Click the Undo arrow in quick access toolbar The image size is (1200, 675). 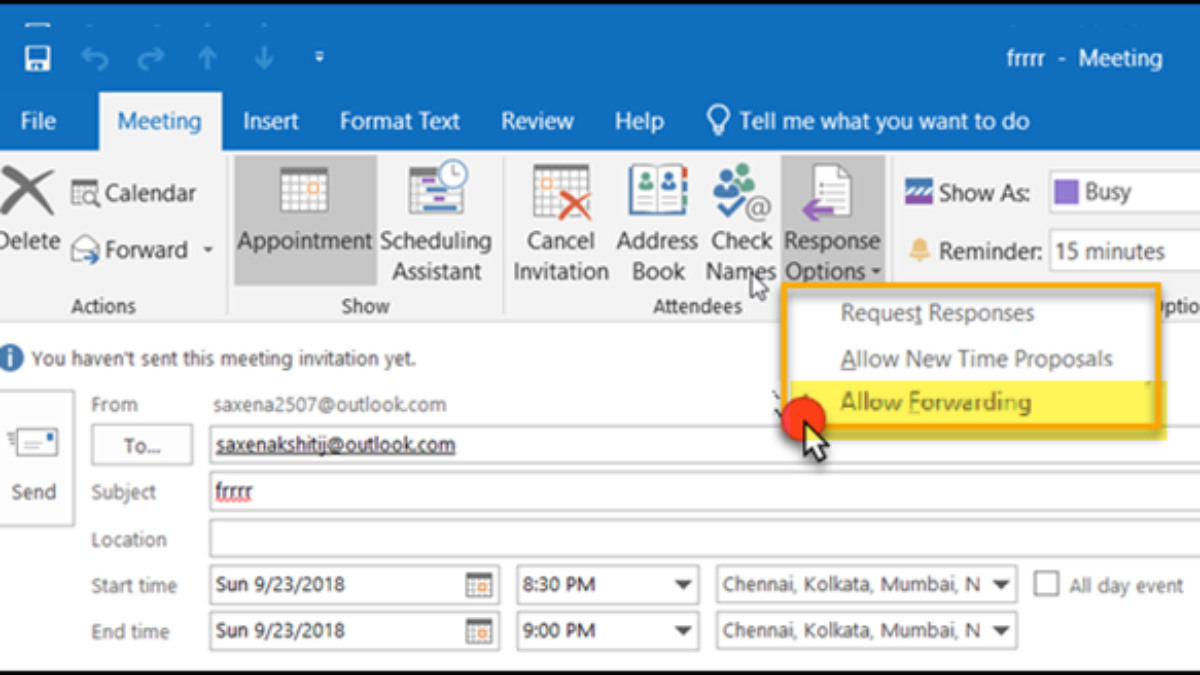pos(95,59)
